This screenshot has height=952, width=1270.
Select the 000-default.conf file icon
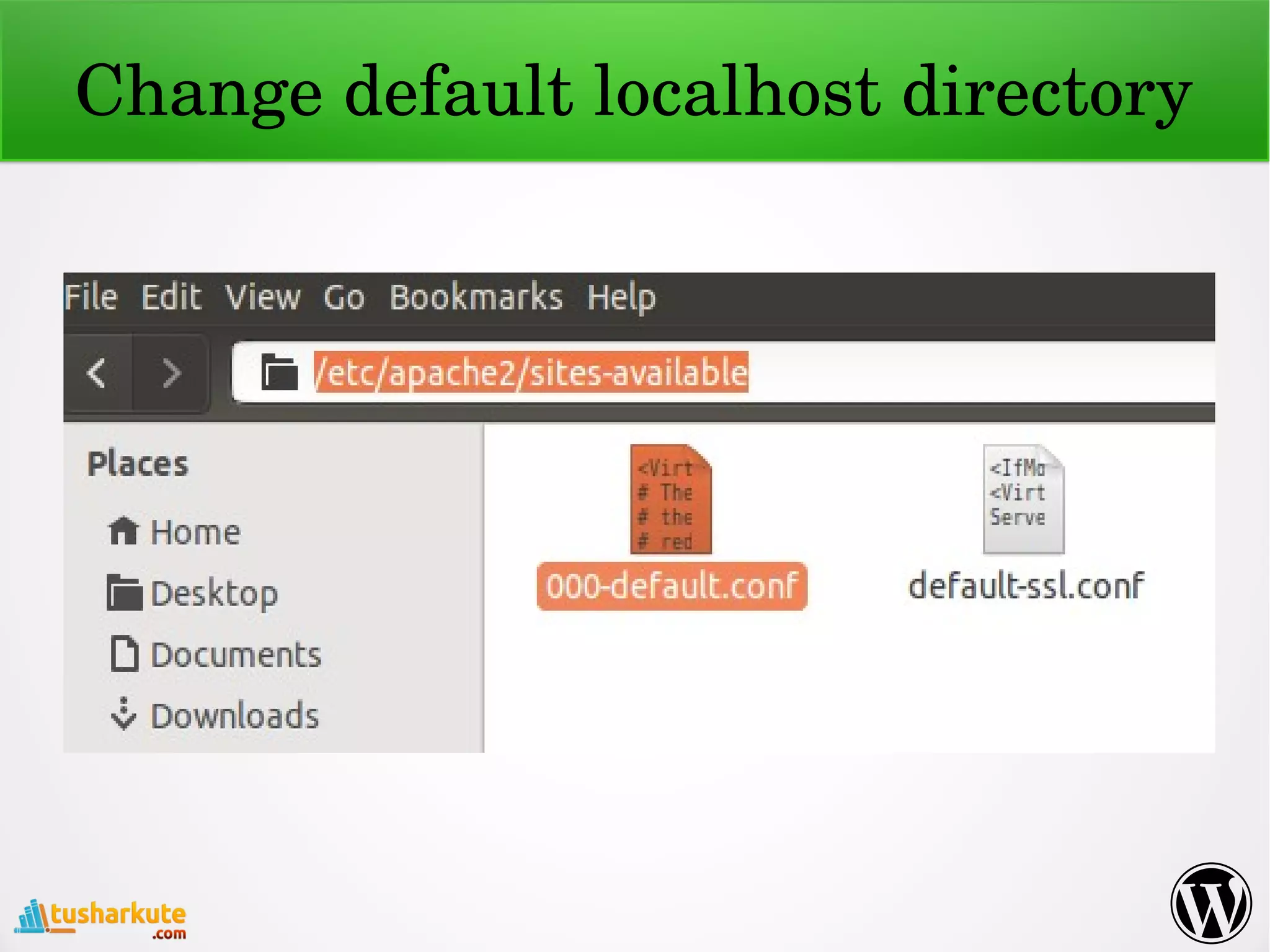pyautogui.click(x=671, y=499)
